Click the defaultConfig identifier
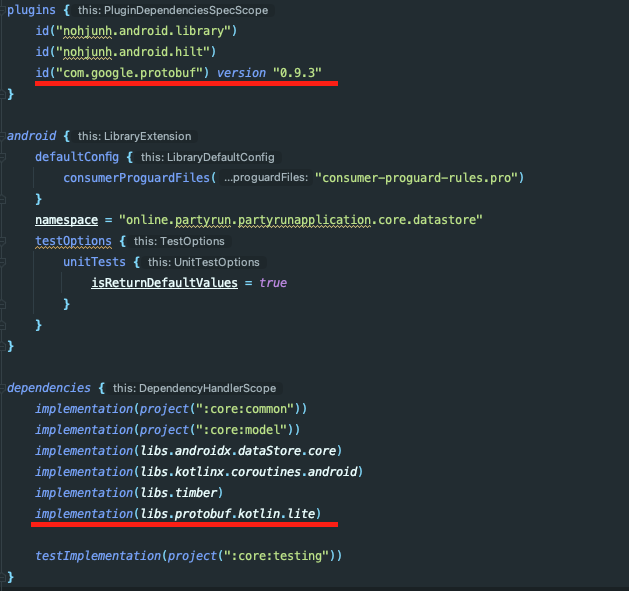The height and width of the screenshot is (591, 629). [x=77, y=157]
